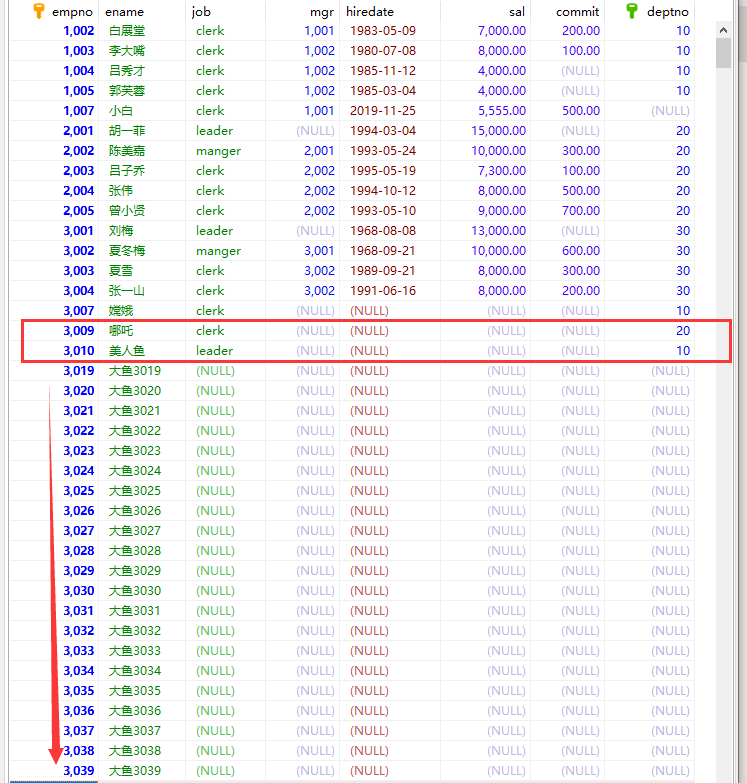747x783 pixels.
Task: Select deptno cell in row 3,010
Action: pyautogui.click(x=649, y=351)
